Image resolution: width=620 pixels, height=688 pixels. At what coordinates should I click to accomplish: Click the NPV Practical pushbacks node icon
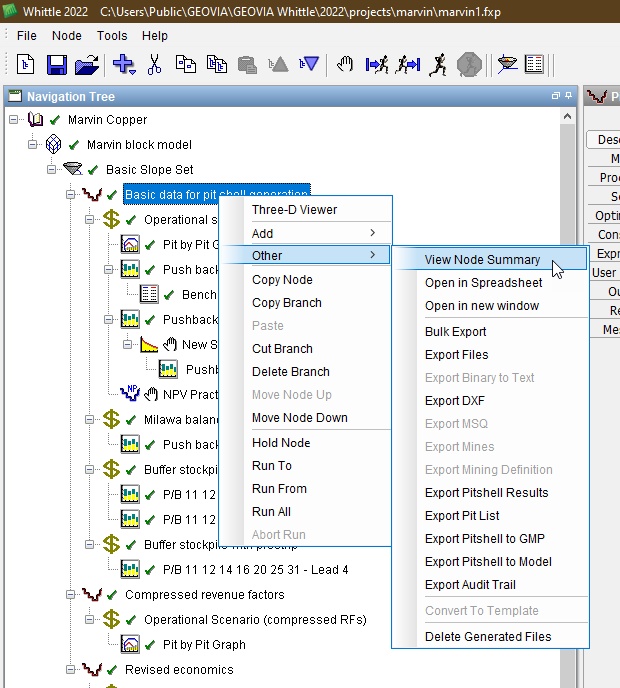[131, 393]
